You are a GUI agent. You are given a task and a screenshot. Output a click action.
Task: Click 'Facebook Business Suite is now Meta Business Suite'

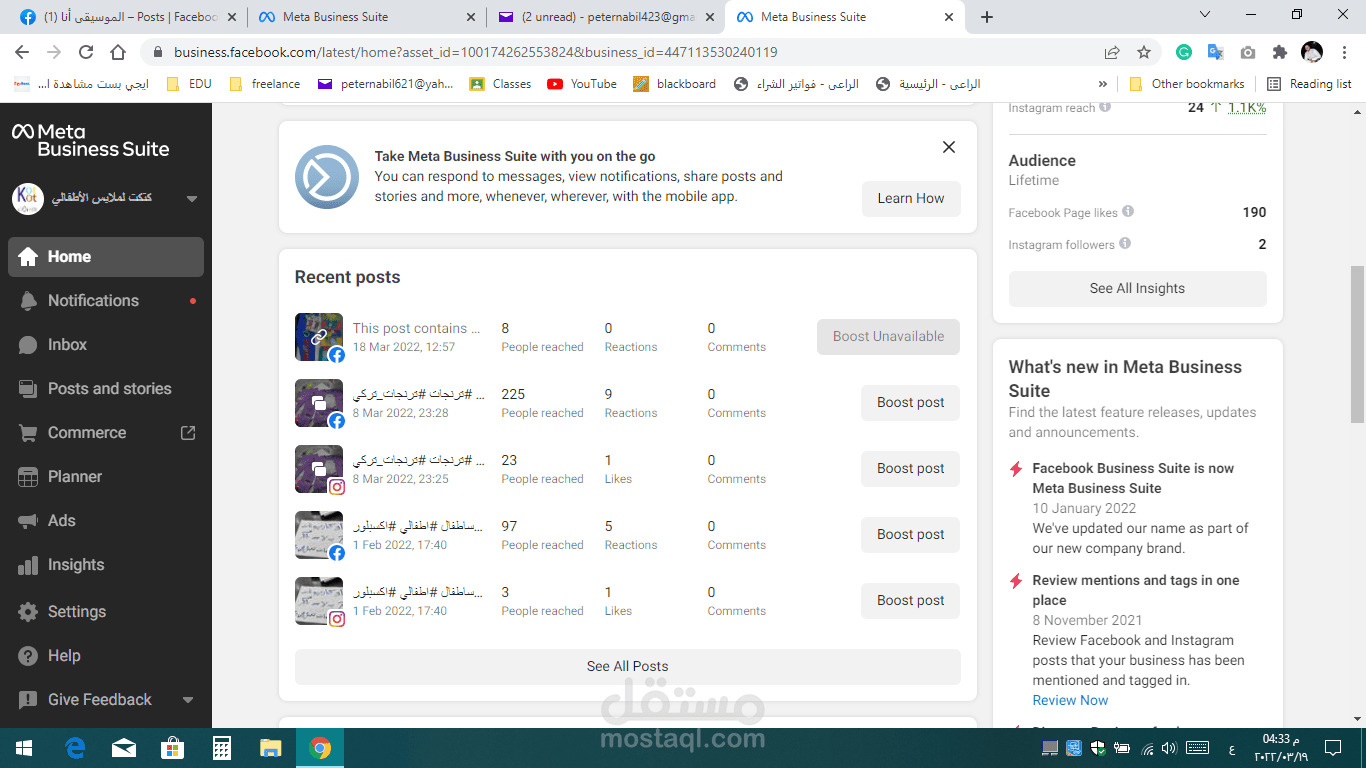1133,478
